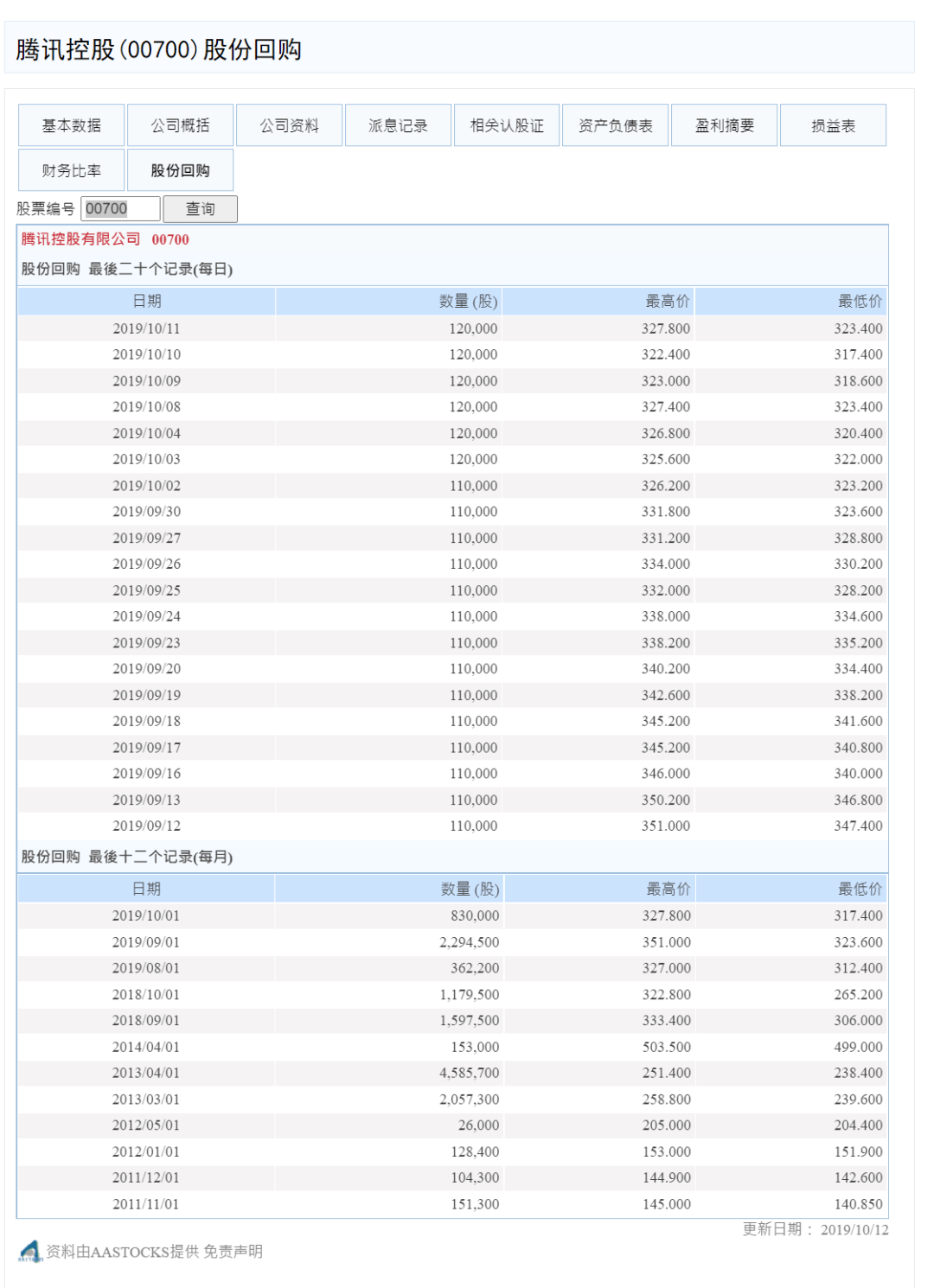934x1288 pixels.
Task: Select the monthly date 2018/09/01
Action: pos(146,1021)
